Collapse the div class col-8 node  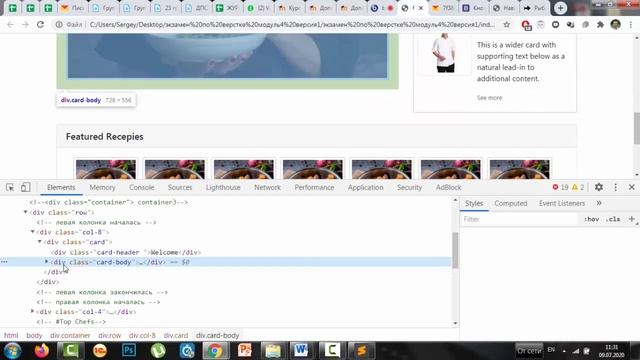[x=33, y=232]
